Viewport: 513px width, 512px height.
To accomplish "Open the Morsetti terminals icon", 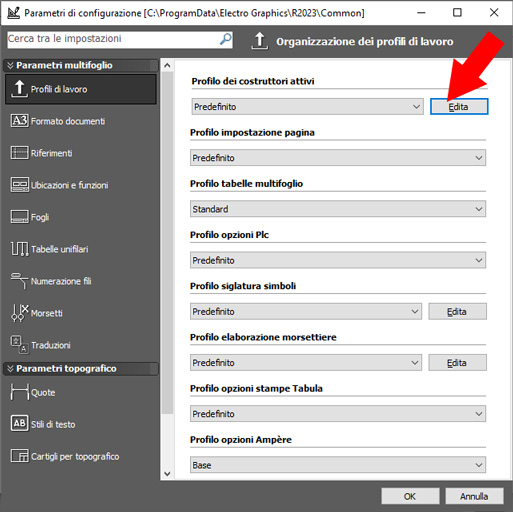I will point(19,313).
